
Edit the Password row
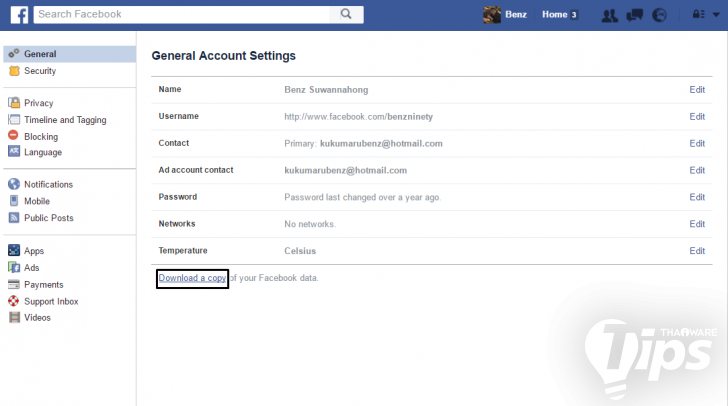(x=697, y=197)
